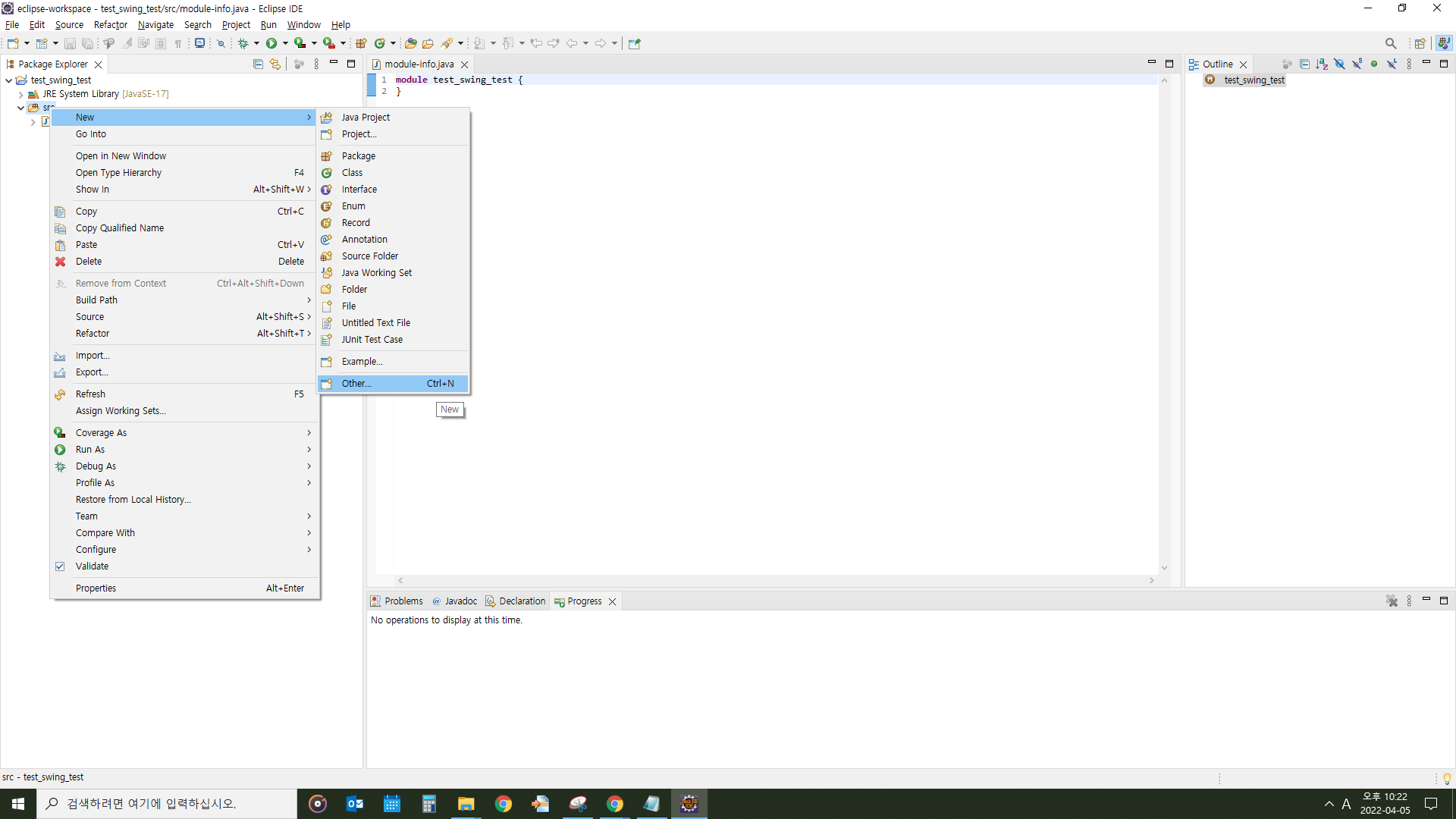Click the Search magnifier icon in toolbar
The width and height of the screenshot is (1456, 819).
(1390, 43)
